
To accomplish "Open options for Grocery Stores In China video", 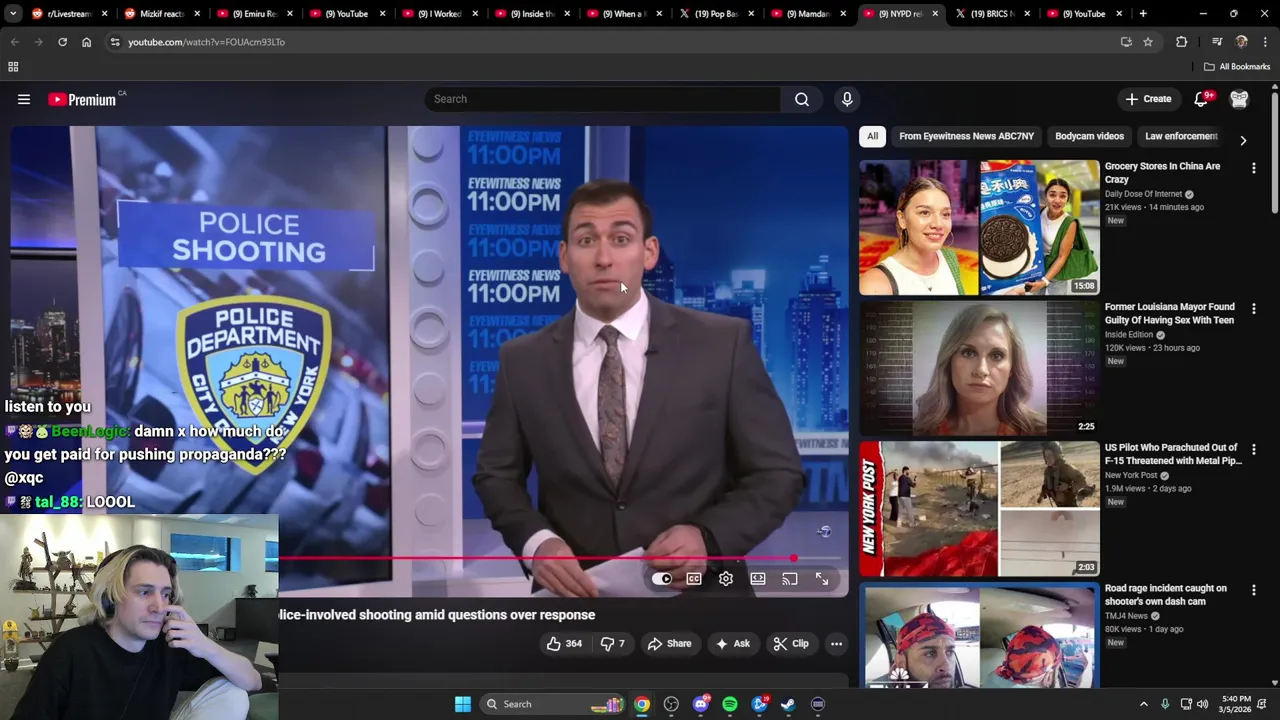I will [1253, 168].
